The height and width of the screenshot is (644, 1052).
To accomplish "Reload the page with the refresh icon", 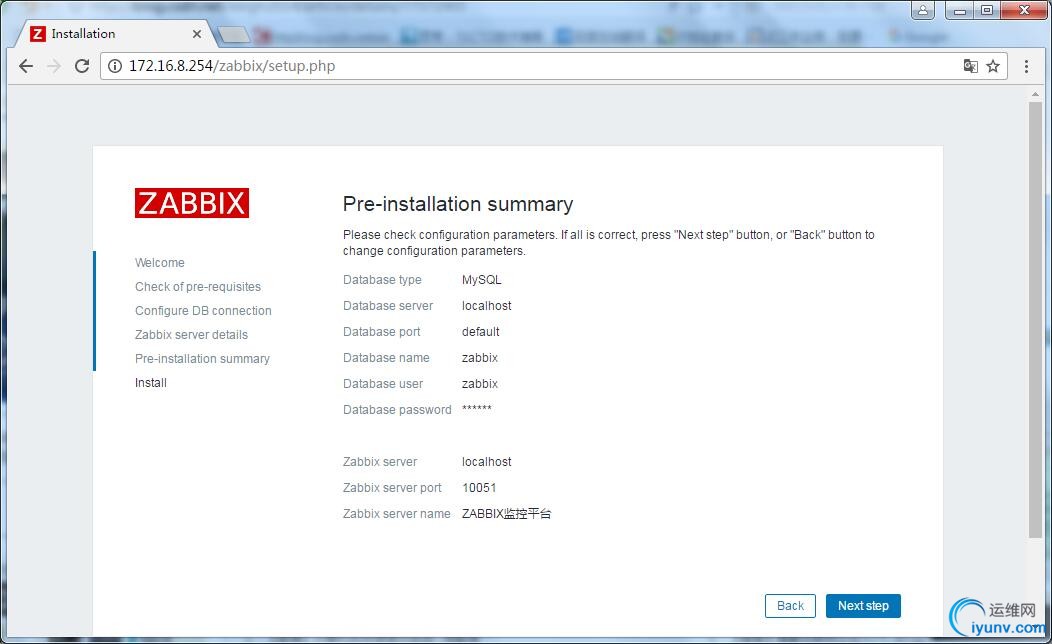I will pos(82,66).
